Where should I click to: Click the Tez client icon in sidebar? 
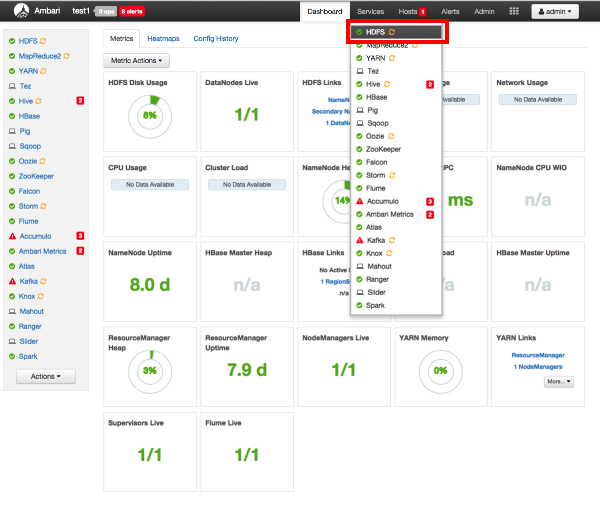12,86
